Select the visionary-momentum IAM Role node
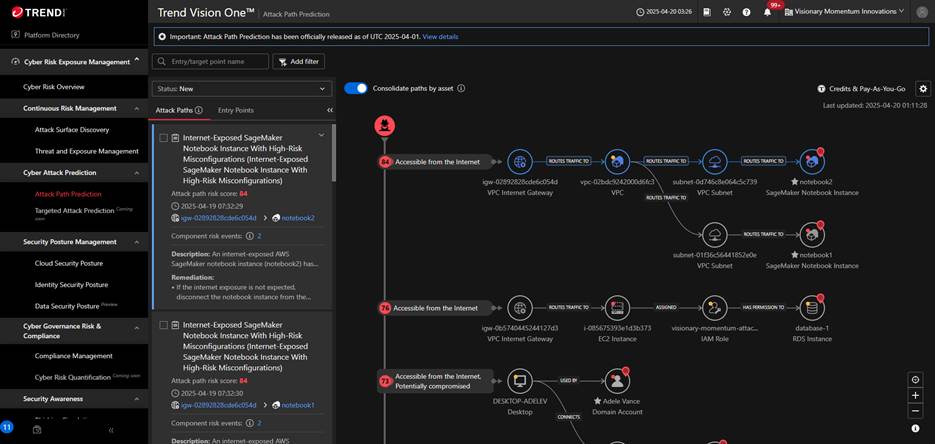Viewport: 935px width, 444px height. pyautogui.click(x=714, y=308)
